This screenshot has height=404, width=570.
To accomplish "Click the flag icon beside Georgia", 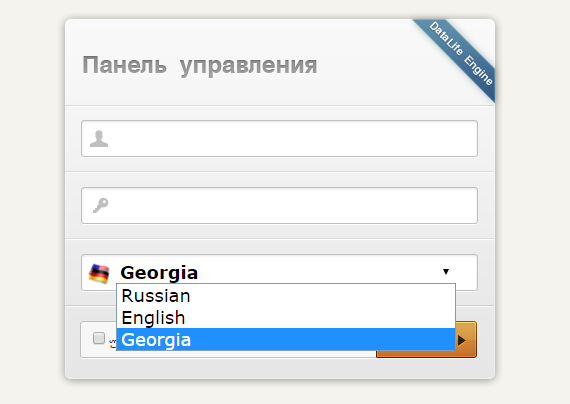I will [x=99, y=273].
